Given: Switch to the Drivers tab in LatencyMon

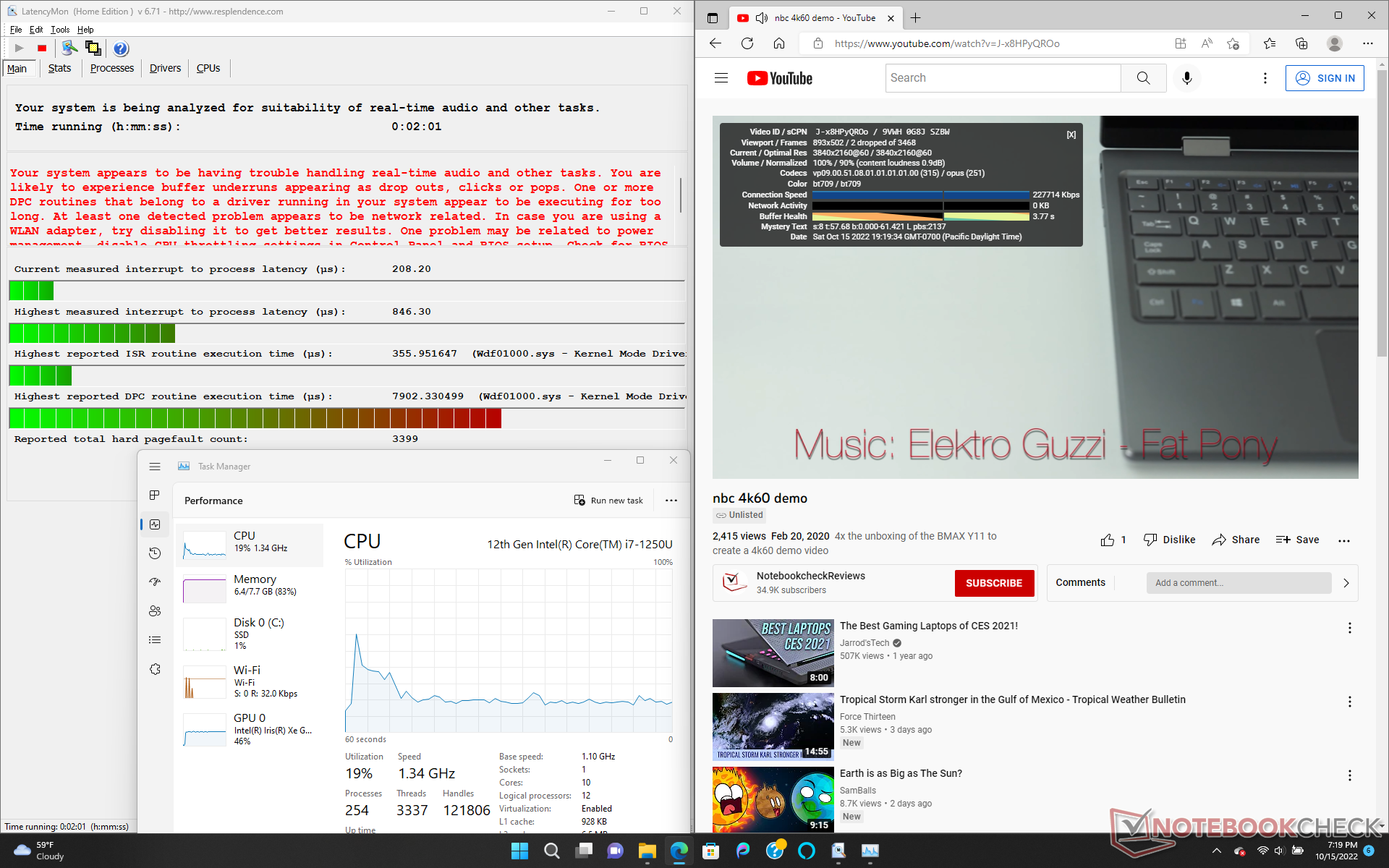Looking at the screenshot, I should (165, 68).
